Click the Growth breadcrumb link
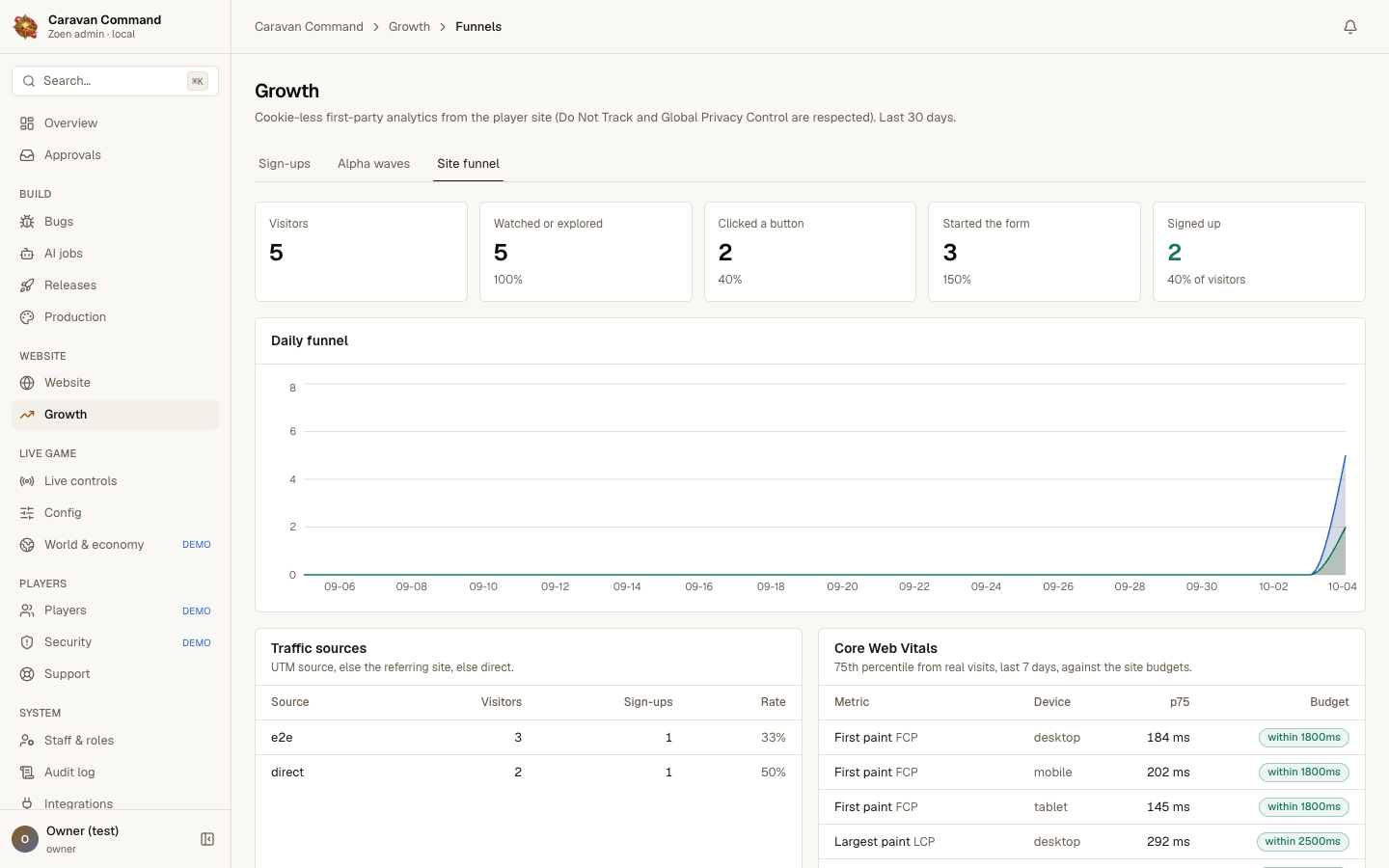 click(x=409, y=27)
